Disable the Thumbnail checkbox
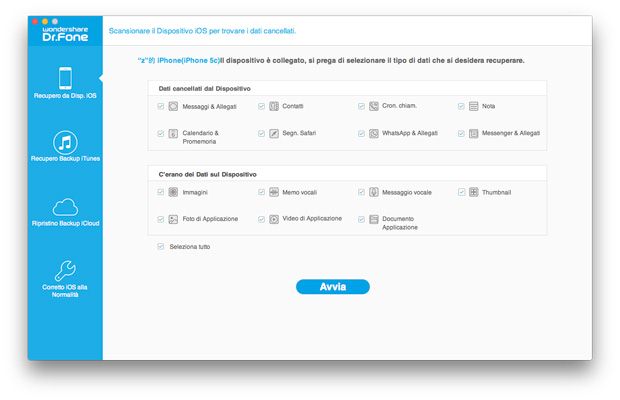The height and width of the screenshot is (400, 620). click(x=461, y=191)
